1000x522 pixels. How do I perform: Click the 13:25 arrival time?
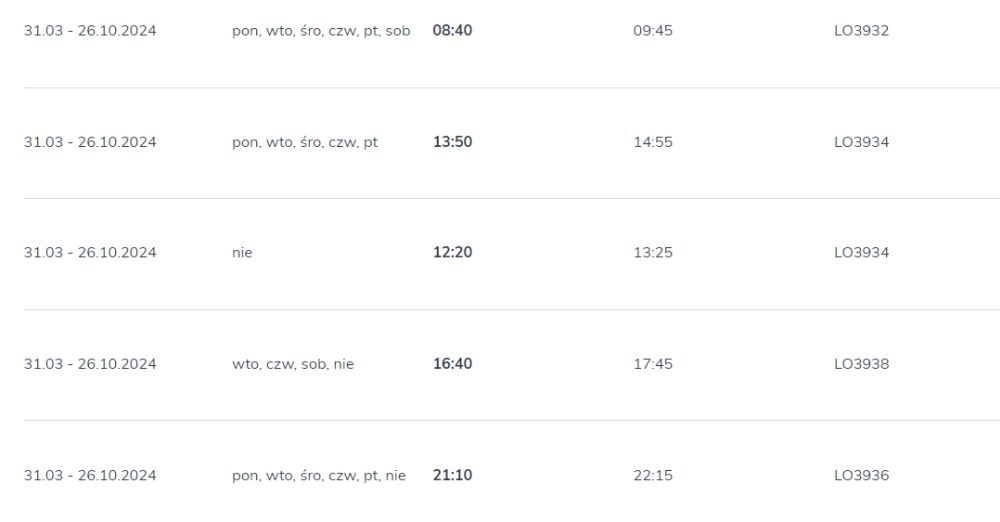pyautogui.click(x=652, y=252)
